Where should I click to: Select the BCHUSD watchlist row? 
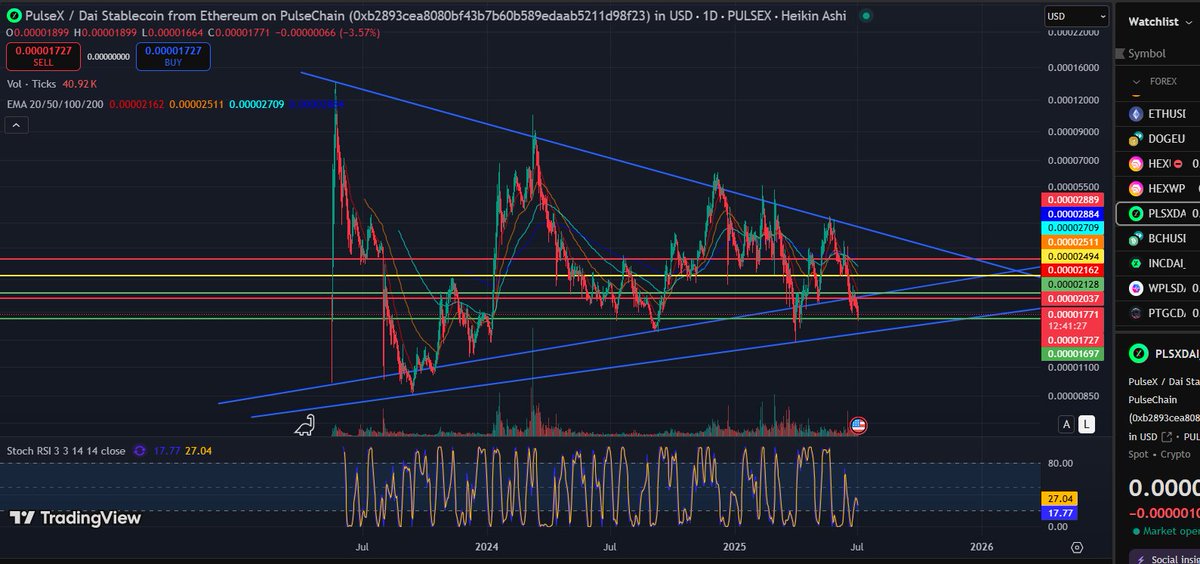tap(1157, 238)
